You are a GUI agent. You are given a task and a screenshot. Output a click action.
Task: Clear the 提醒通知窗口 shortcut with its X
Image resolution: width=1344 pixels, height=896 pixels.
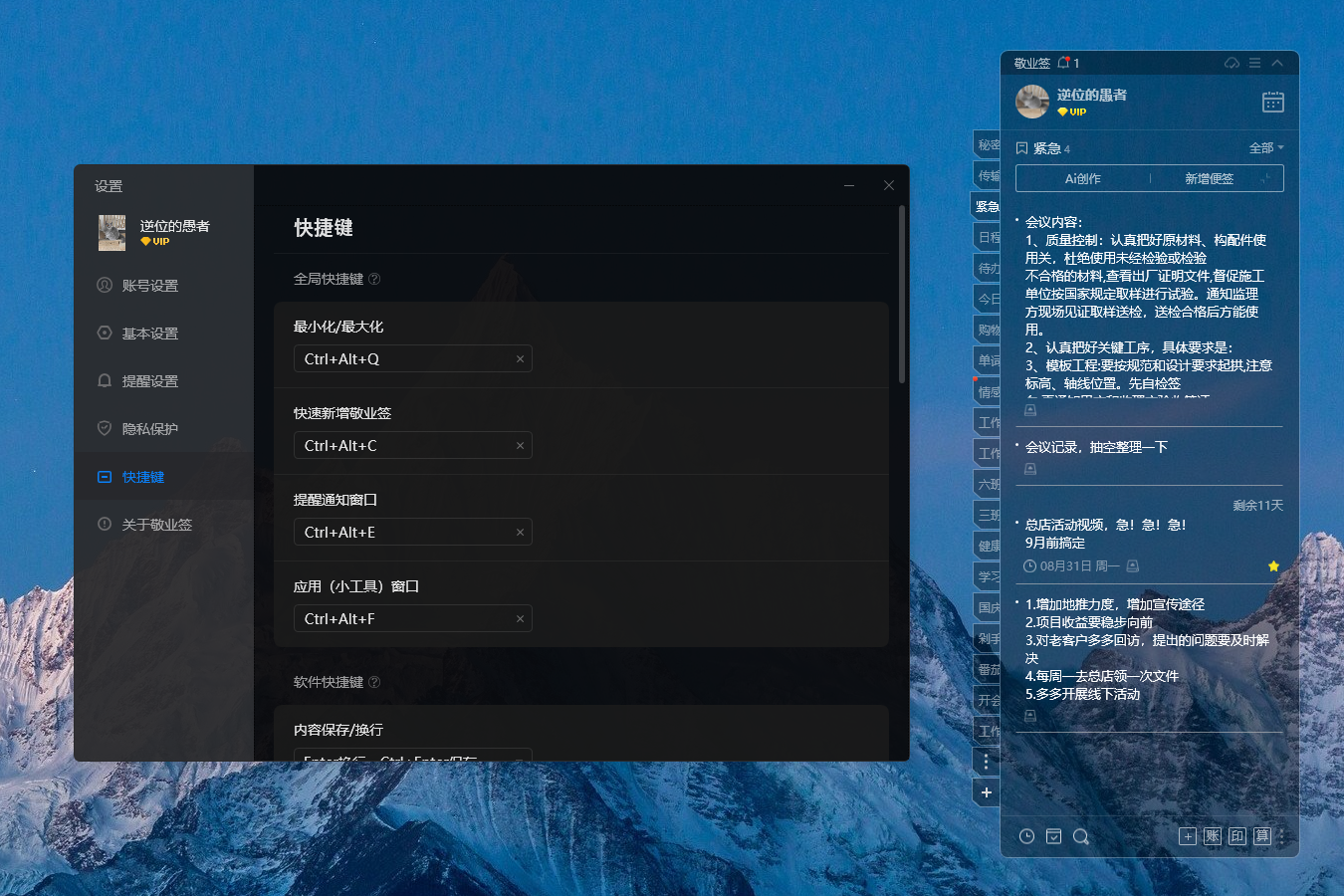[520, 533]
